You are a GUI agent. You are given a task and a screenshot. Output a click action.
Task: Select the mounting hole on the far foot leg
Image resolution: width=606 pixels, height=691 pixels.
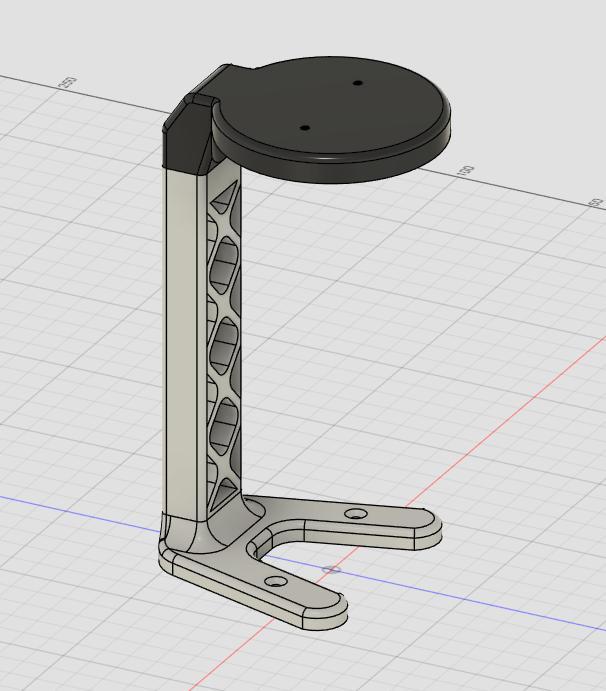click(356, 514)
